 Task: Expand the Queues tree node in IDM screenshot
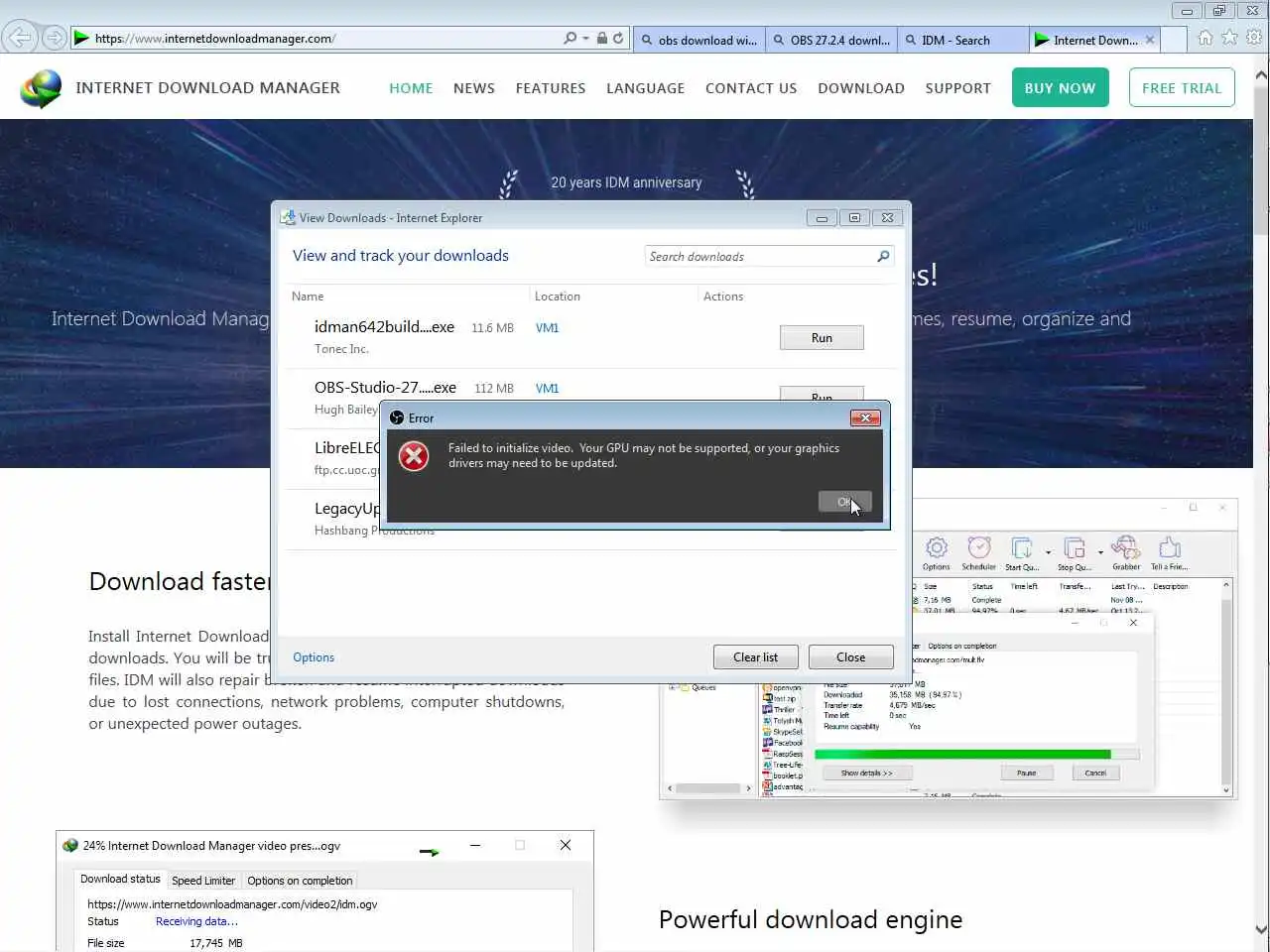[672, 687]
